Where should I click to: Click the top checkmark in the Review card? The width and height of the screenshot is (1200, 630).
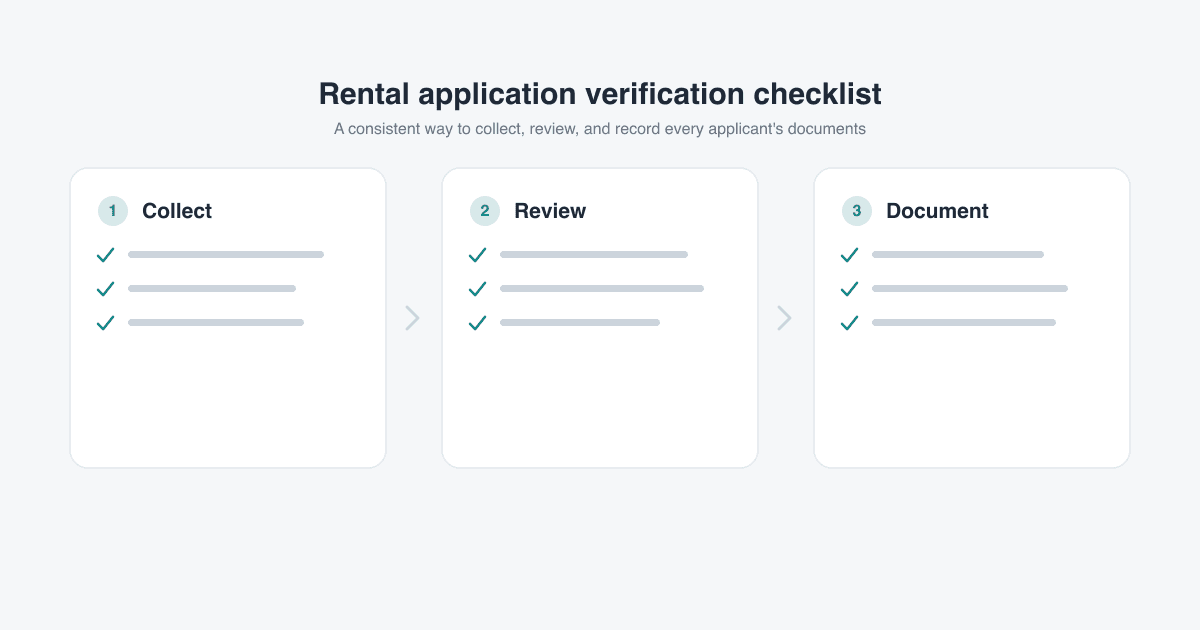click(478, 255)
